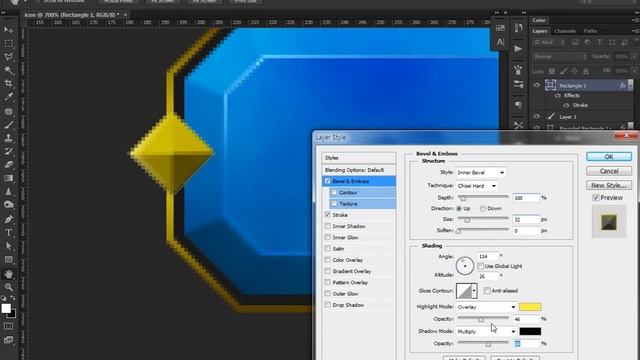The height and width of the screenshot is (360, 640).
Task: Click the New Style... button
Action: point(609,185)
